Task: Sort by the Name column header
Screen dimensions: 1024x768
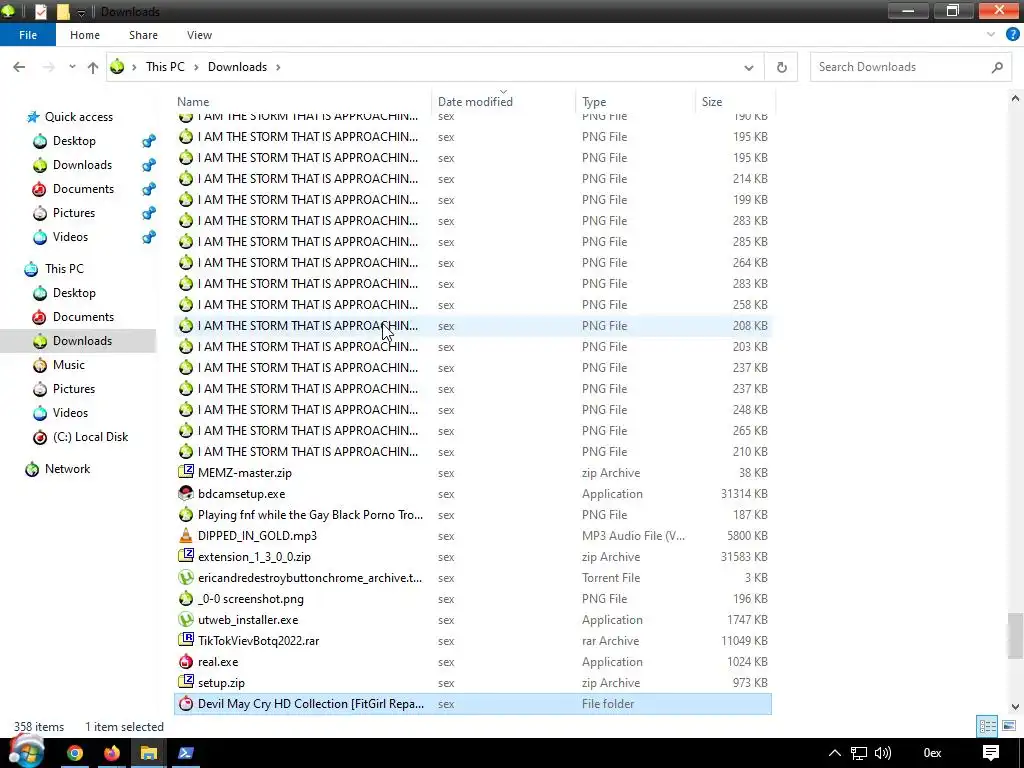Action: 302,101
